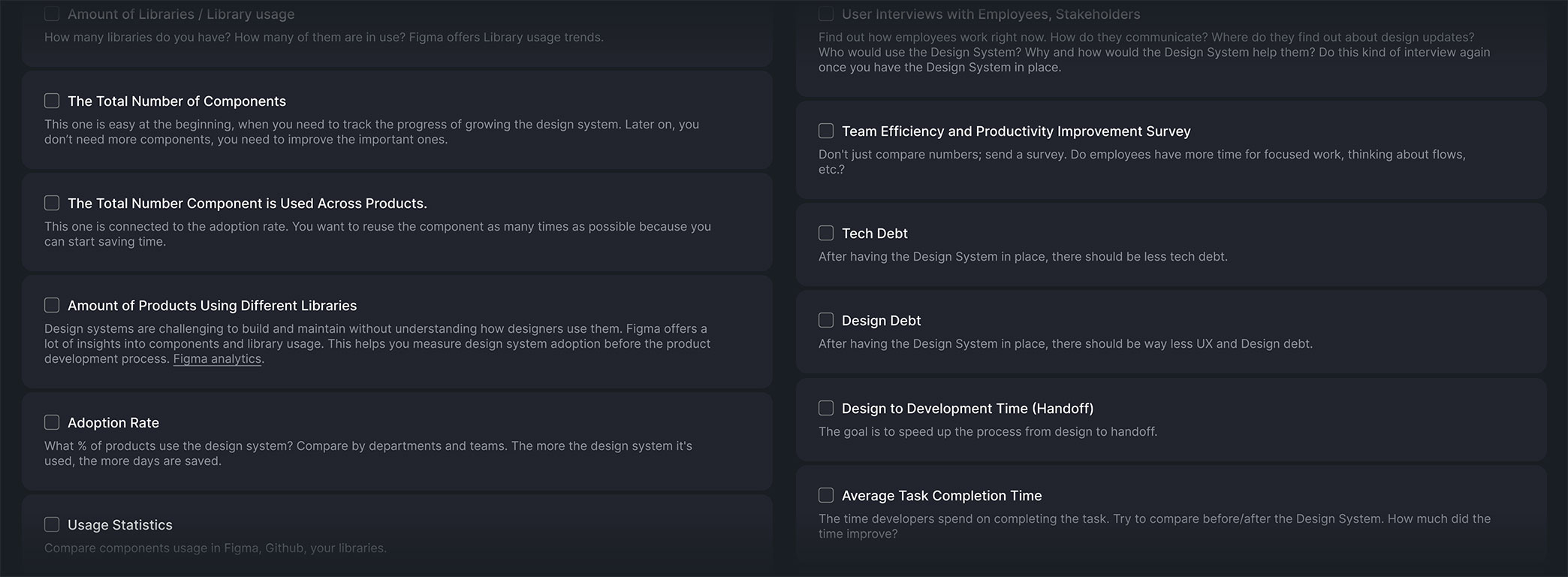
Task: Click the 'Design Debt' heading label
Action: pos(881,321)
